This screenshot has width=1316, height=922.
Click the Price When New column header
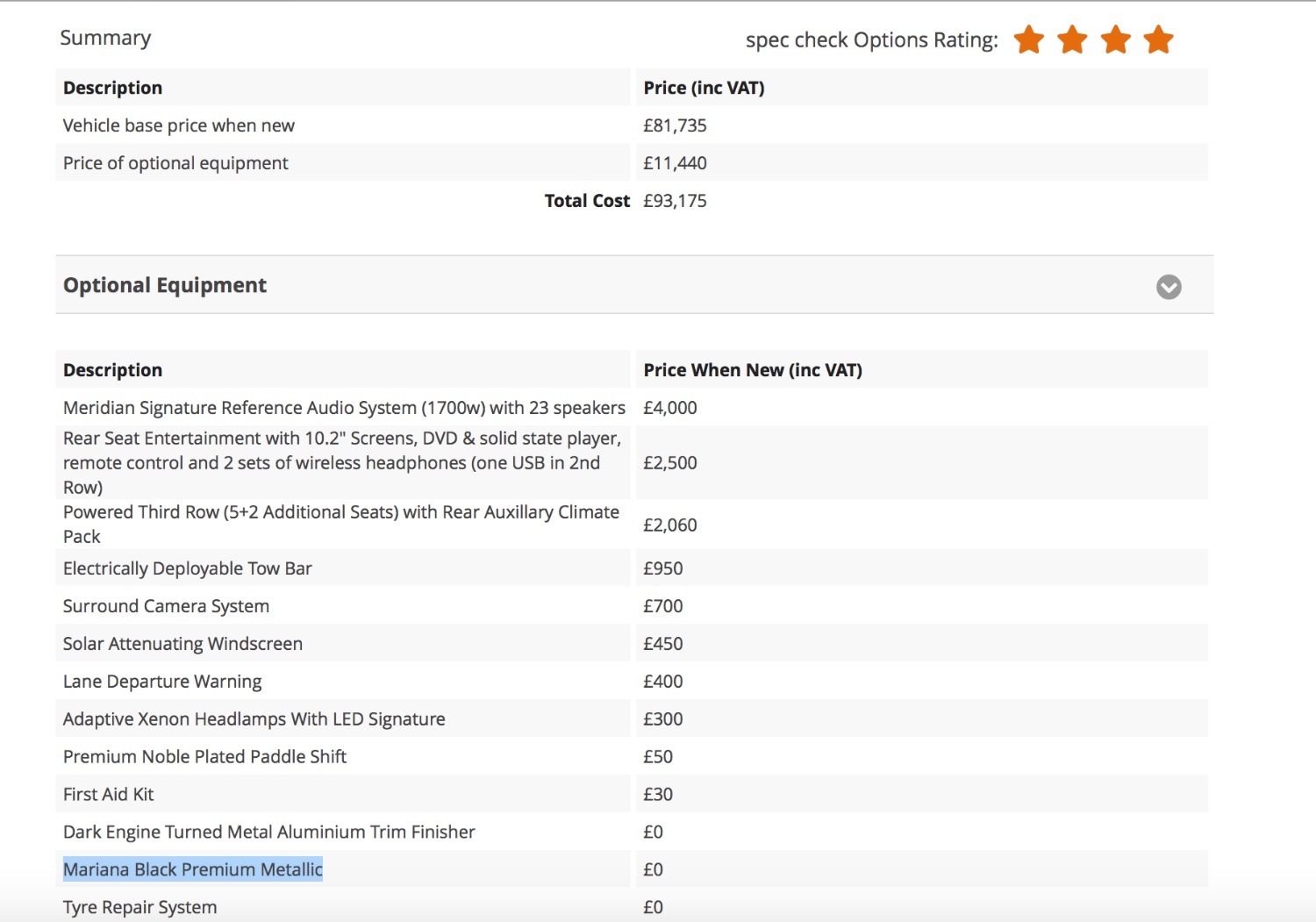click(x=753, y=370)
